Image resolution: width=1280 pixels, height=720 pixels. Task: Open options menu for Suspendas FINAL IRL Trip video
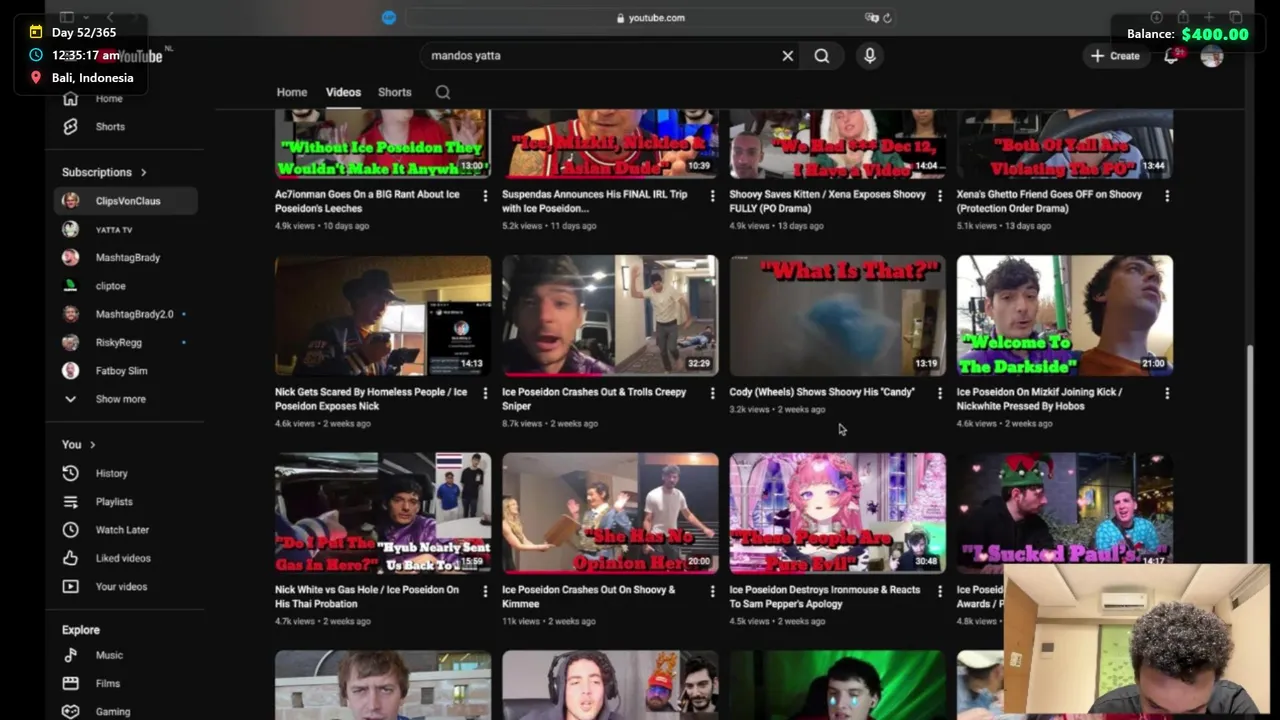pyautogui.click(x=713, y=196)
